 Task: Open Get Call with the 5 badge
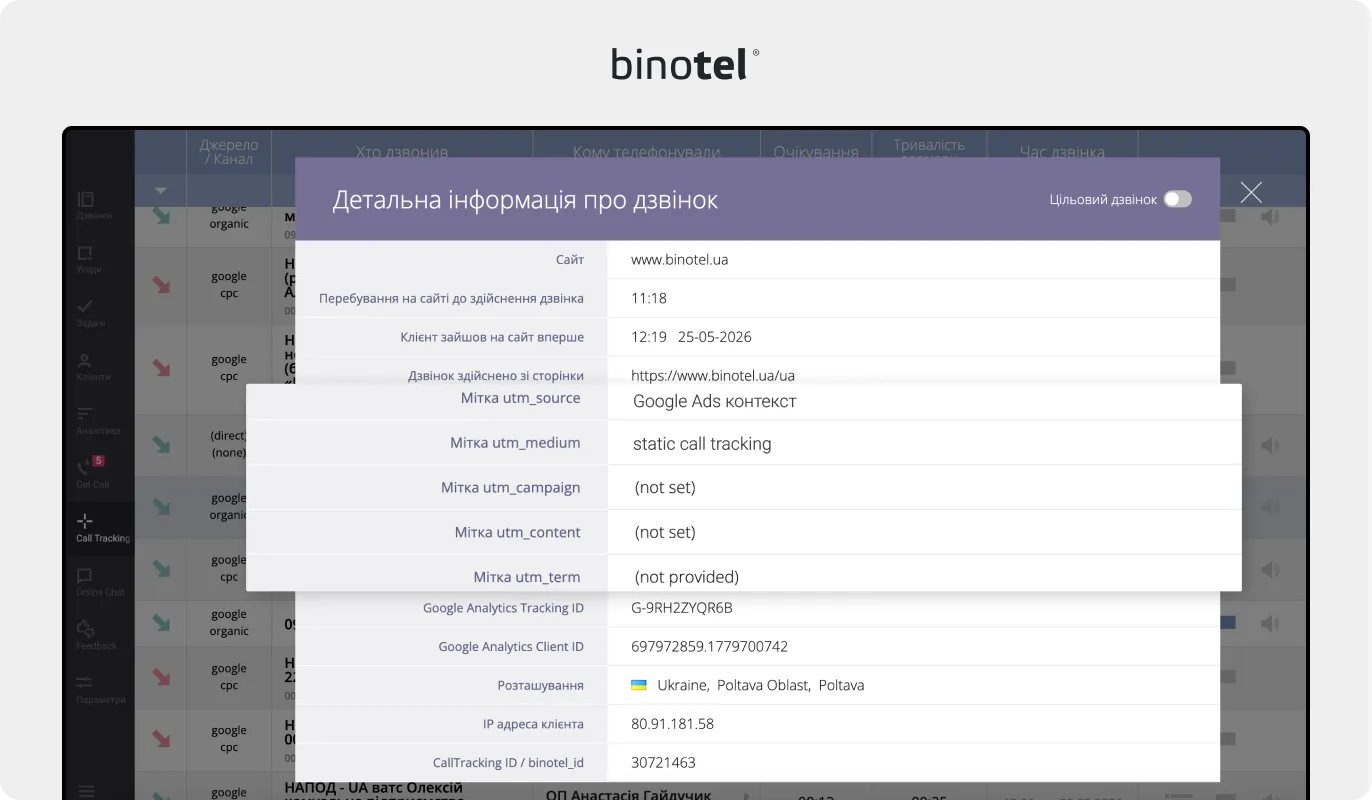(x=92, y=474)
